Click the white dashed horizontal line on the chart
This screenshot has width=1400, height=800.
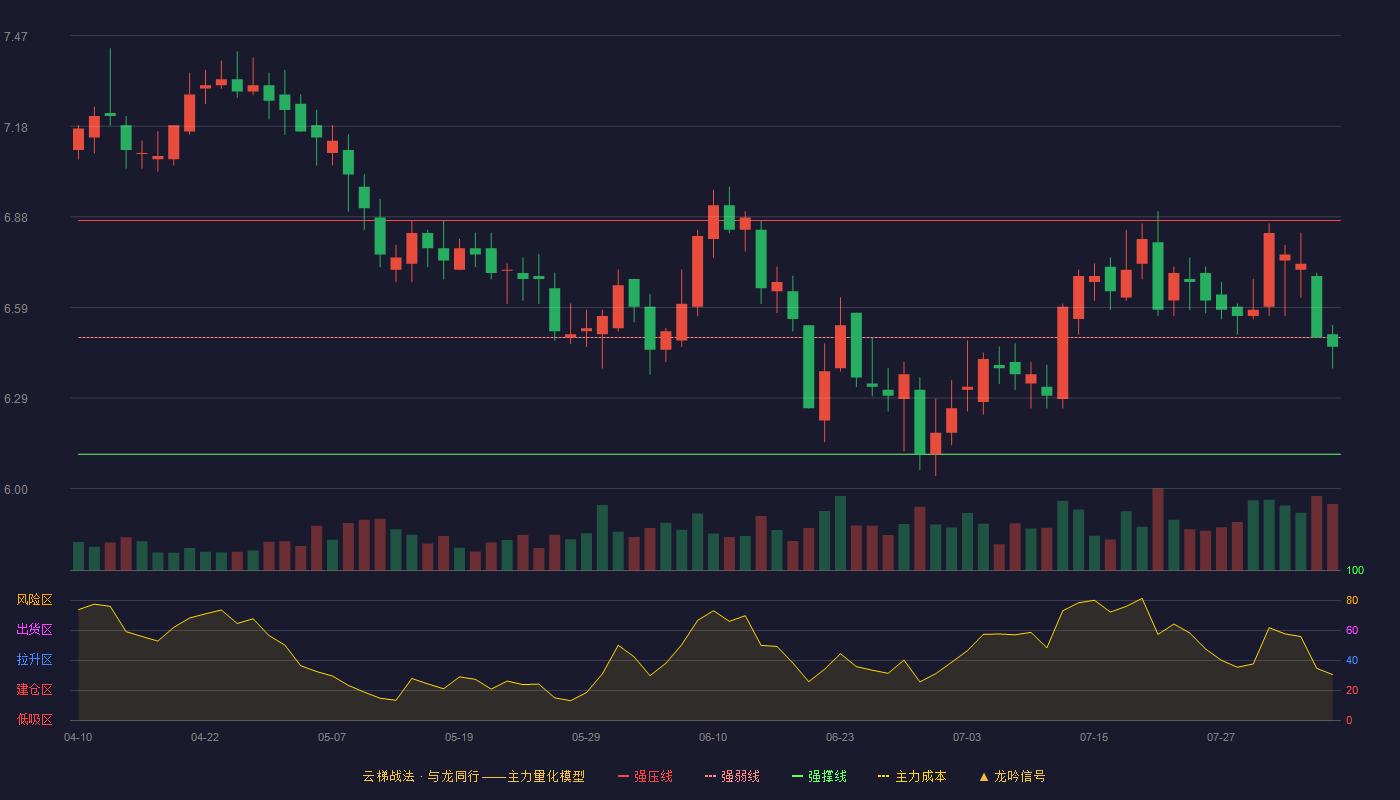[709, 337]
